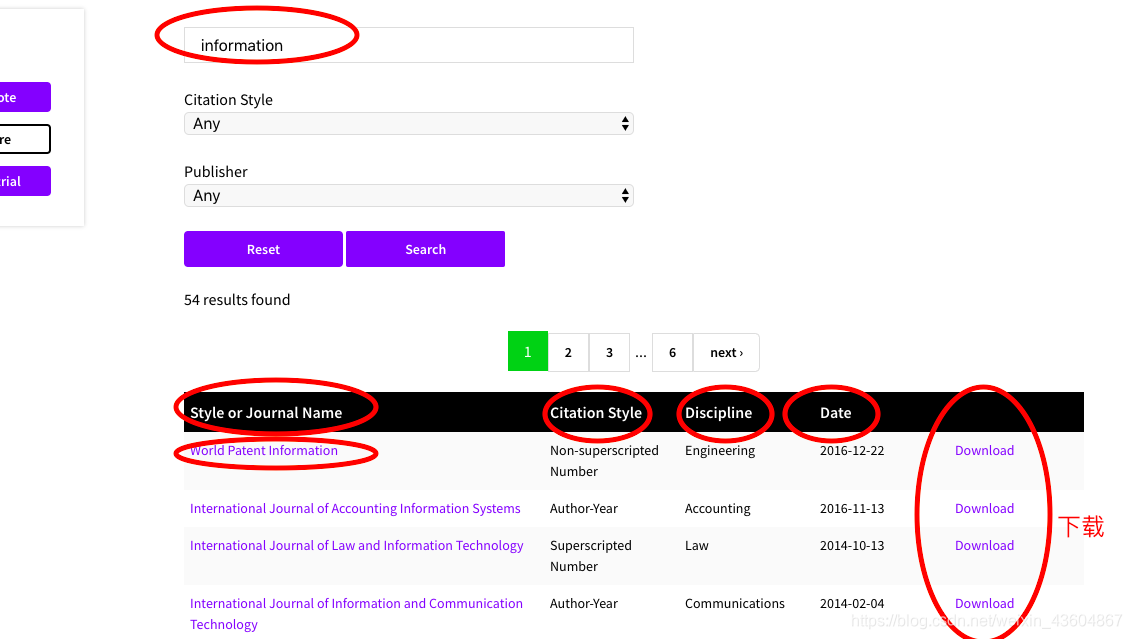The width and height of the screenshot is (1132, 639).
Task: Click the '54 results found' text
Action: [x=237, y=300]
